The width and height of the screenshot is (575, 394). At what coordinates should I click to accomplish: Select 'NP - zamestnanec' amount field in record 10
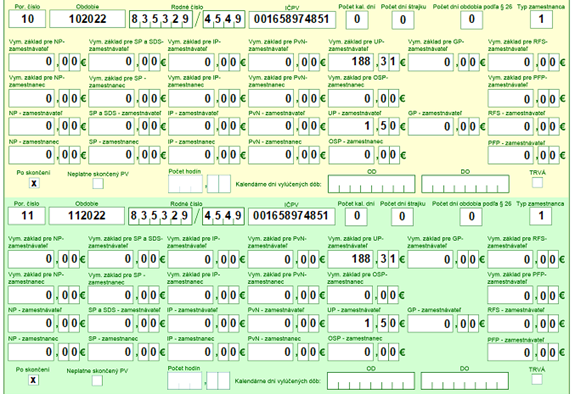(x=32, y=155)
